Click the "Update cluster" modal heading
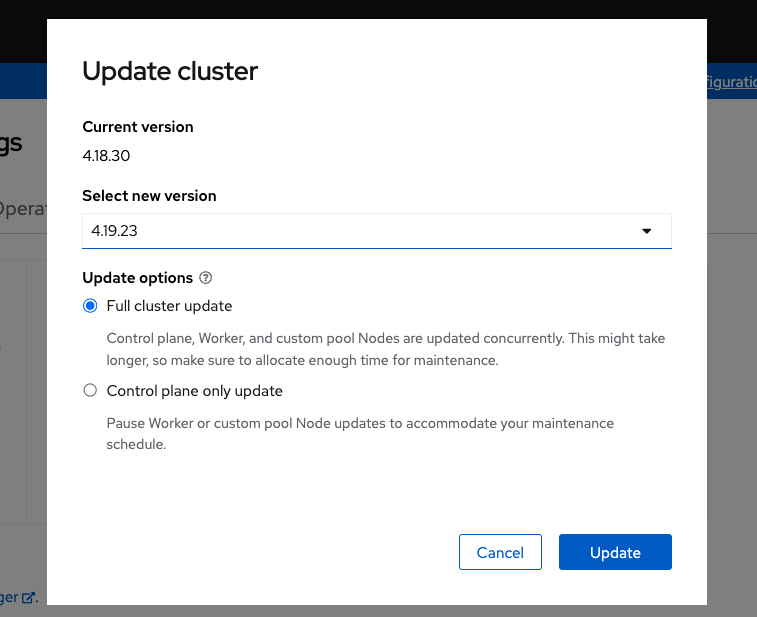The height and width of the screenshot is (617, 757). [170, 71]
